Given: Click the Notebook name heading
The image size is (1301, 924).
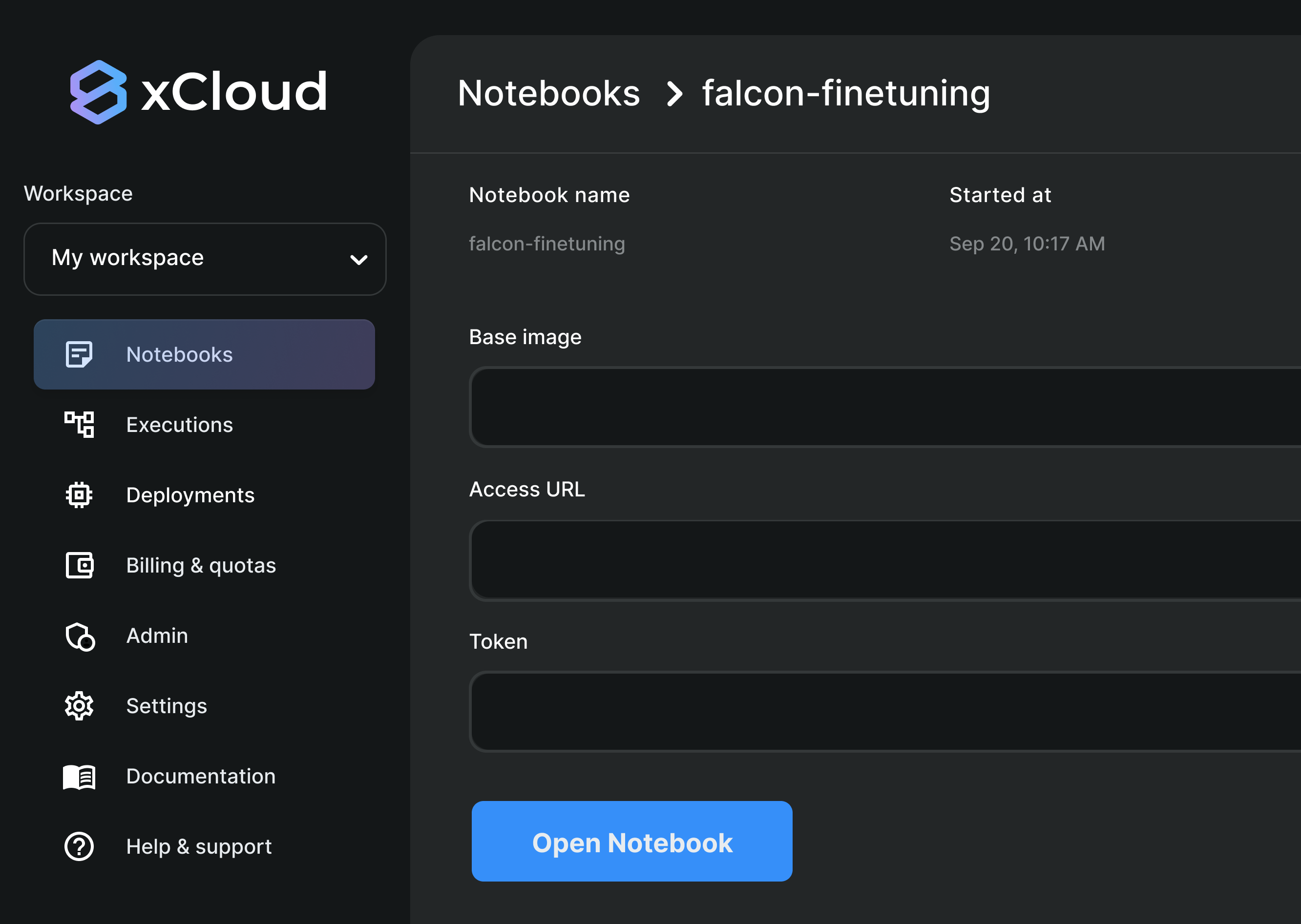Looking at the screenshot, I should click(x=549, y=195).
